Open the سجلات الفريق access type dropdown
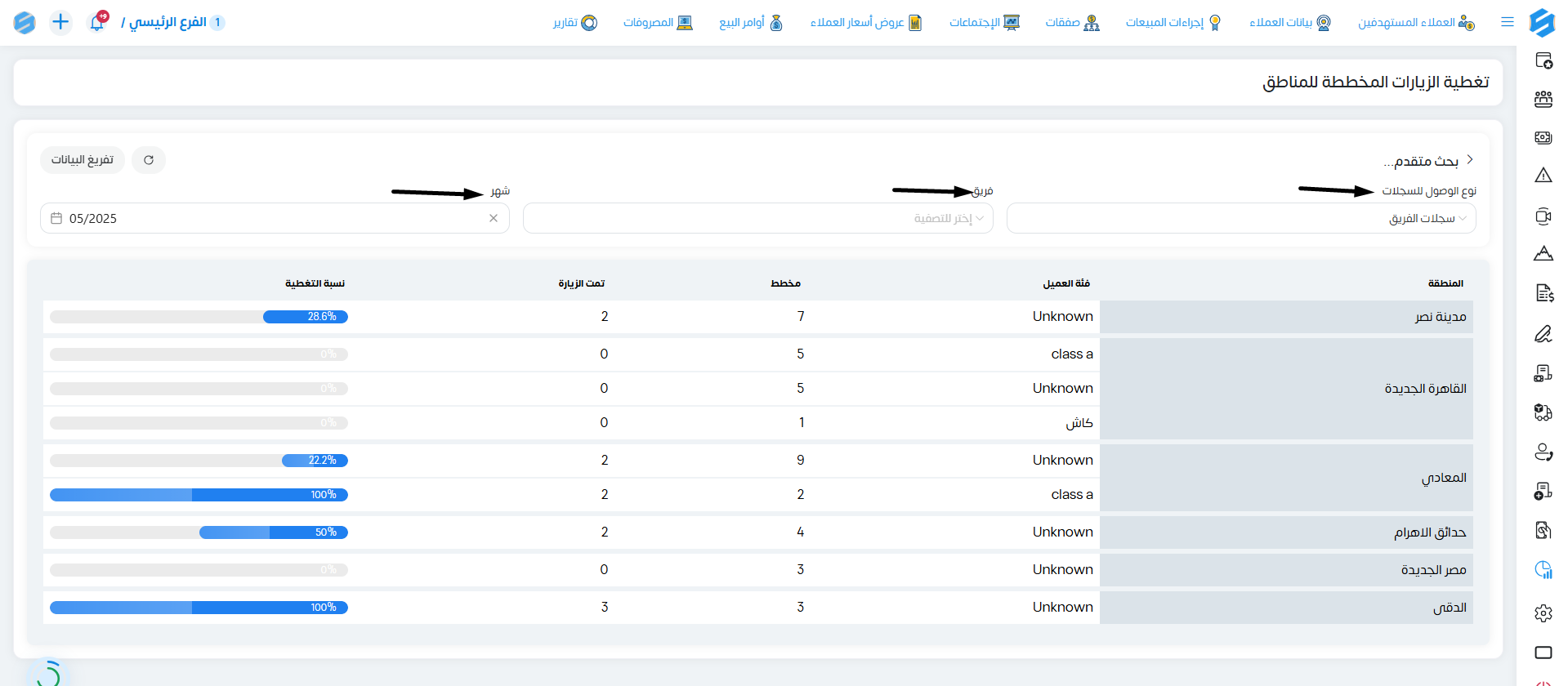This screenshot has width=1568, height=686. coord(1241,218)
